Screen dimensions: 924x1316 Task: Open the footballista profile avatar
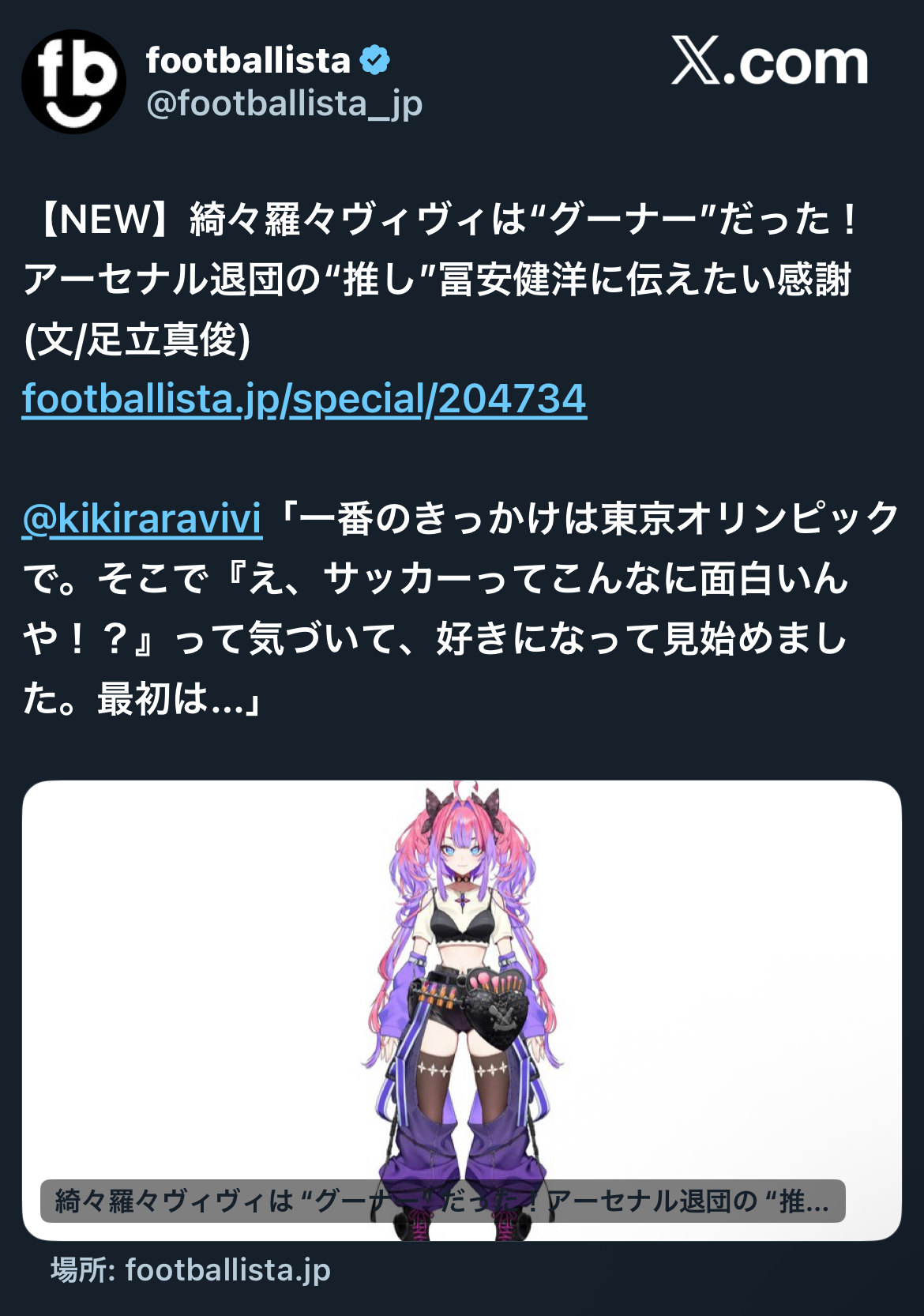tap(73, 81)
